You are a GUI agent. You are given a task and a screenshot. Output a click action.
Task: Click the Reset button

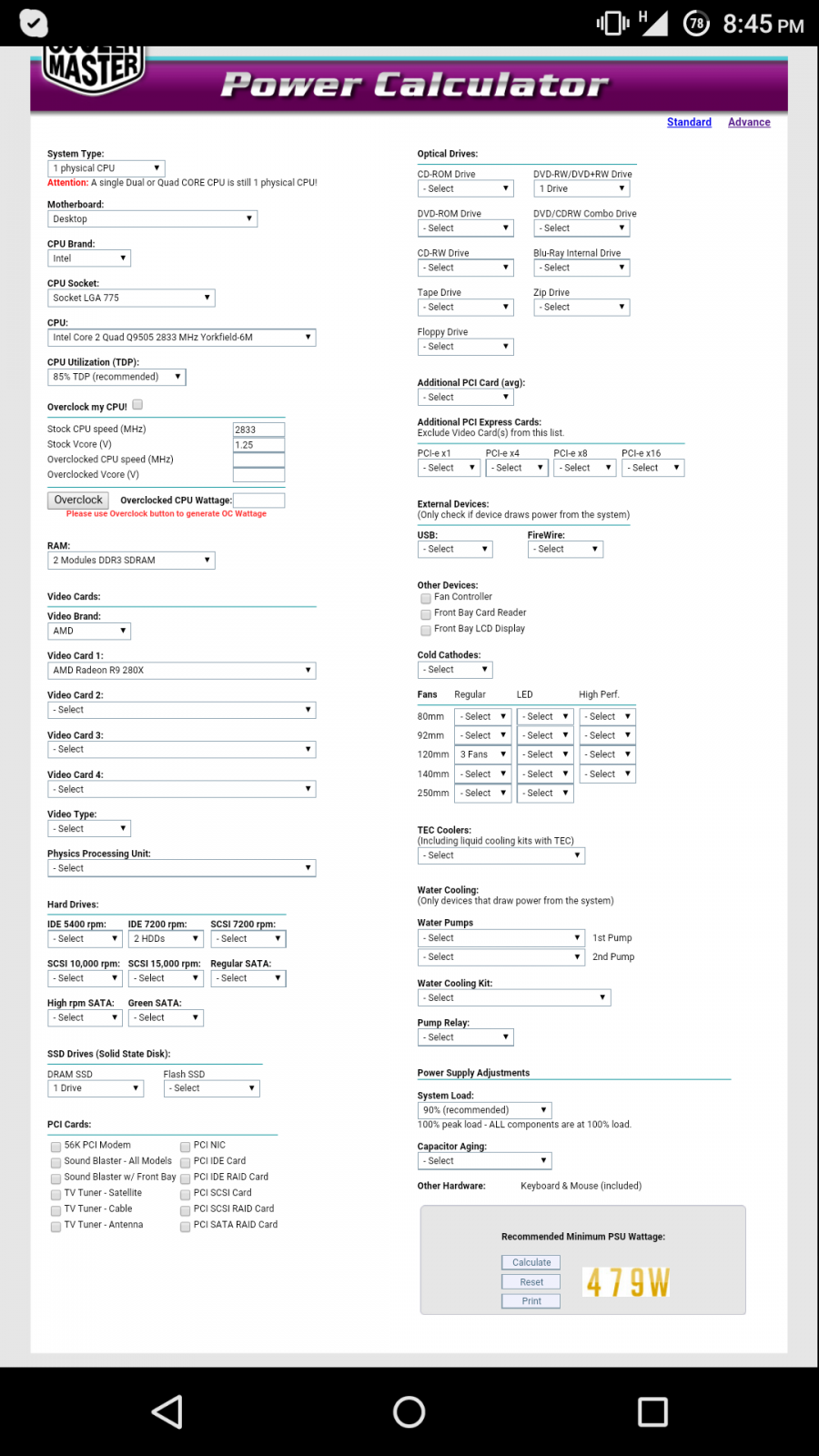click(x=531, y=1282)
